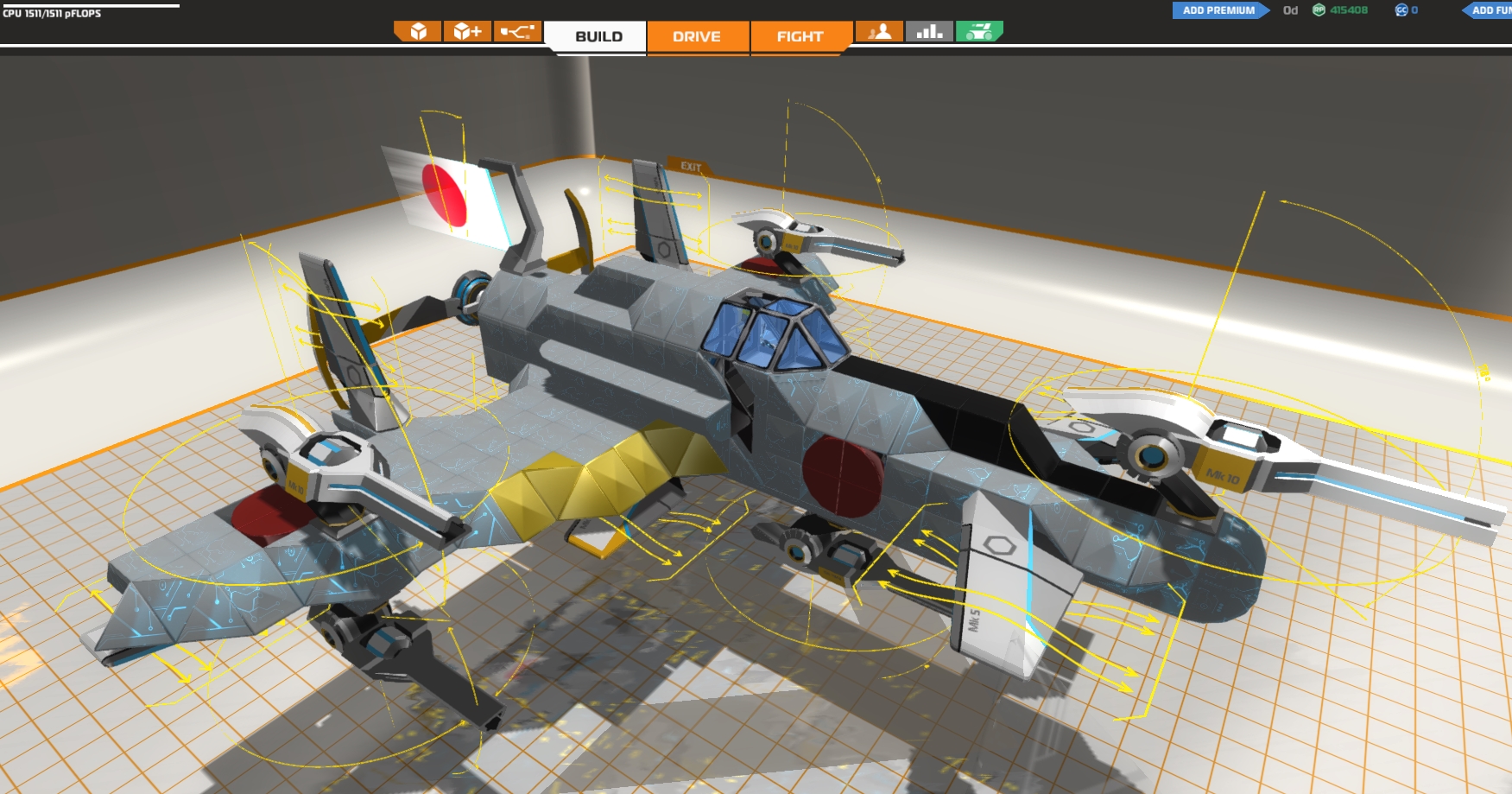This screenshot has width=1512, height=794.
Task: Click the ADD PREMIUM button
Action: 1220,10
